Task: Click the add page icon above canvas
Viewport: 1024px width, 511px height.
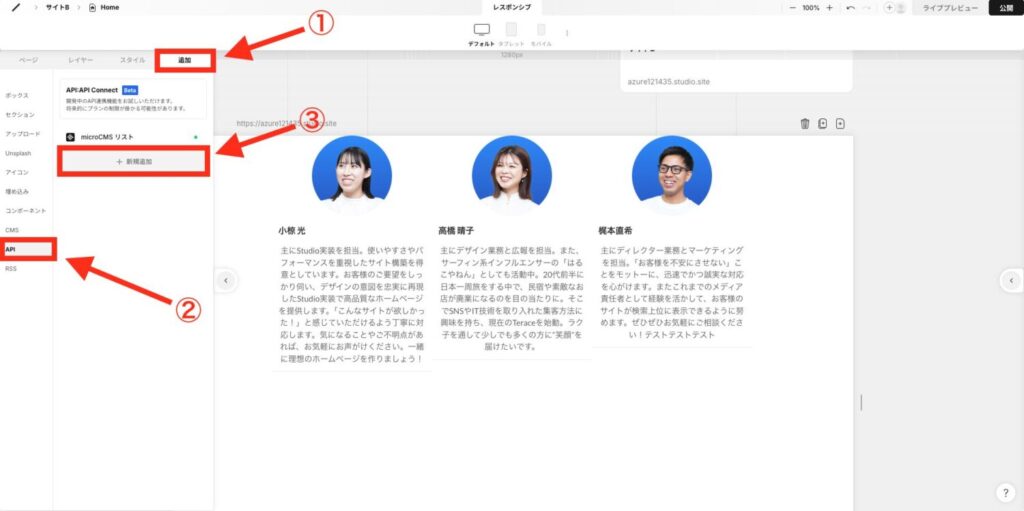Action: click(840, 124)
